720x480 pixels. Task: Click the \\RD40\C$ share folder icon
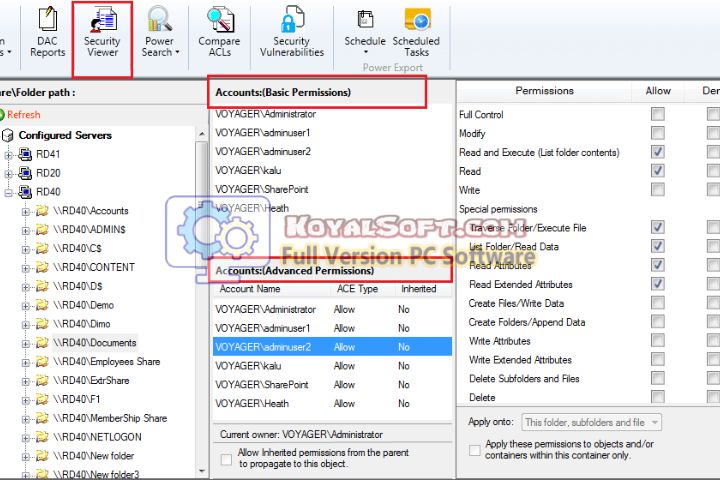(x=42, y=248)
